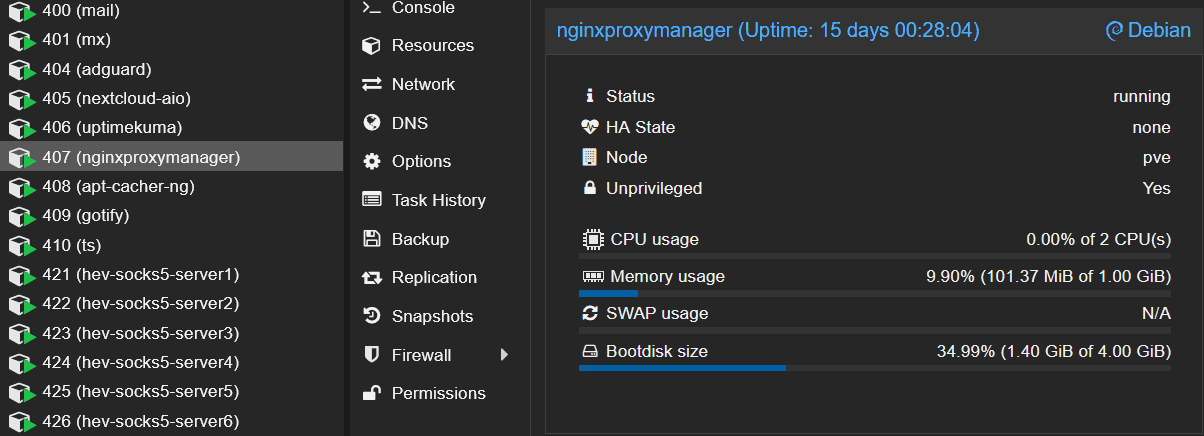
Task: Click the Backup floppy disk icon
Action: pyautogui.click(x=372, y=239)
